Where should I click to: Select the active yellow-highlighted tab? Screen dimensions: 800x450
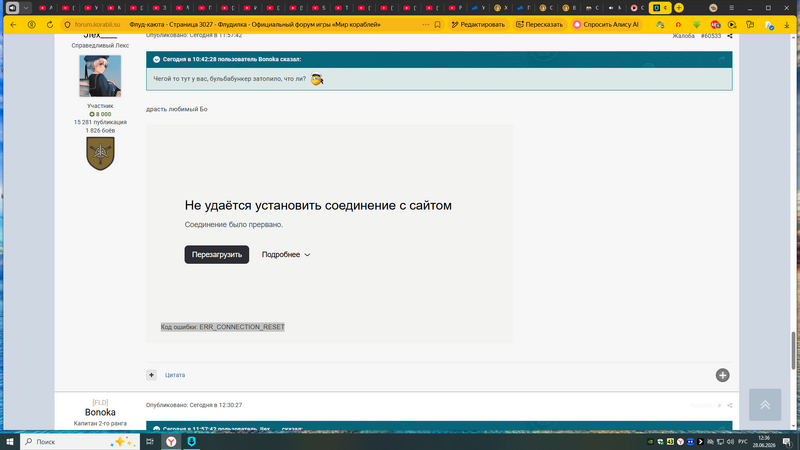pyautogui.click(x=660, y=8)
